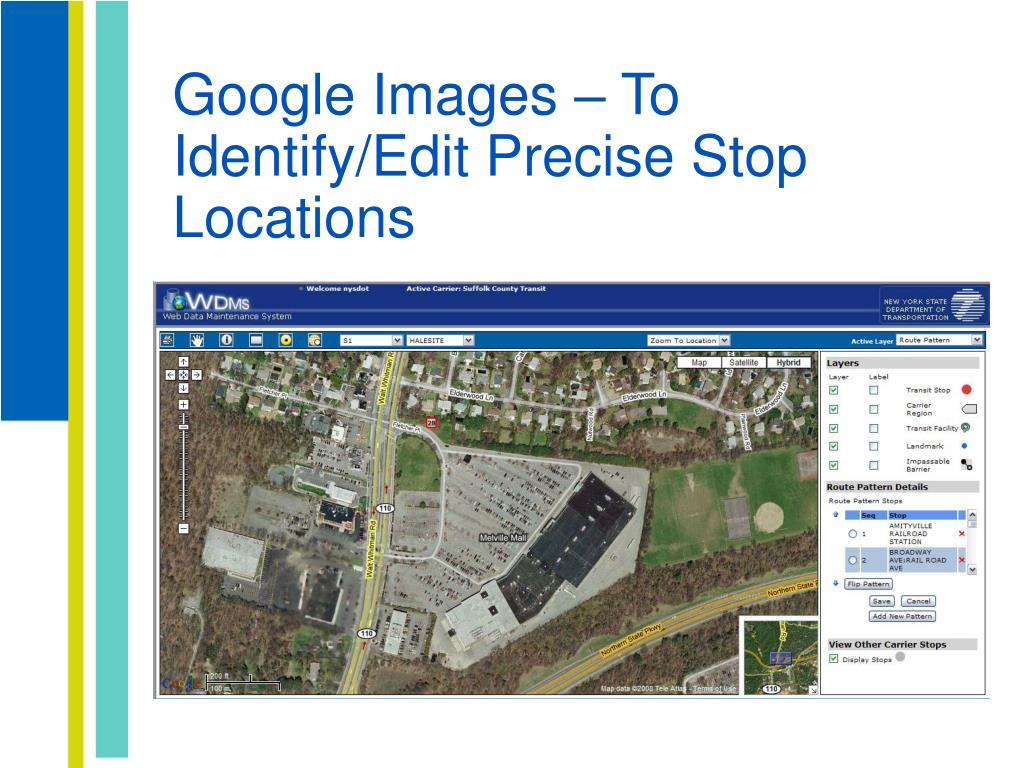This screenshot has width=1024, height=768.
Task: Toggle Transit Stop label checkbox
Action: pos(873,391)
